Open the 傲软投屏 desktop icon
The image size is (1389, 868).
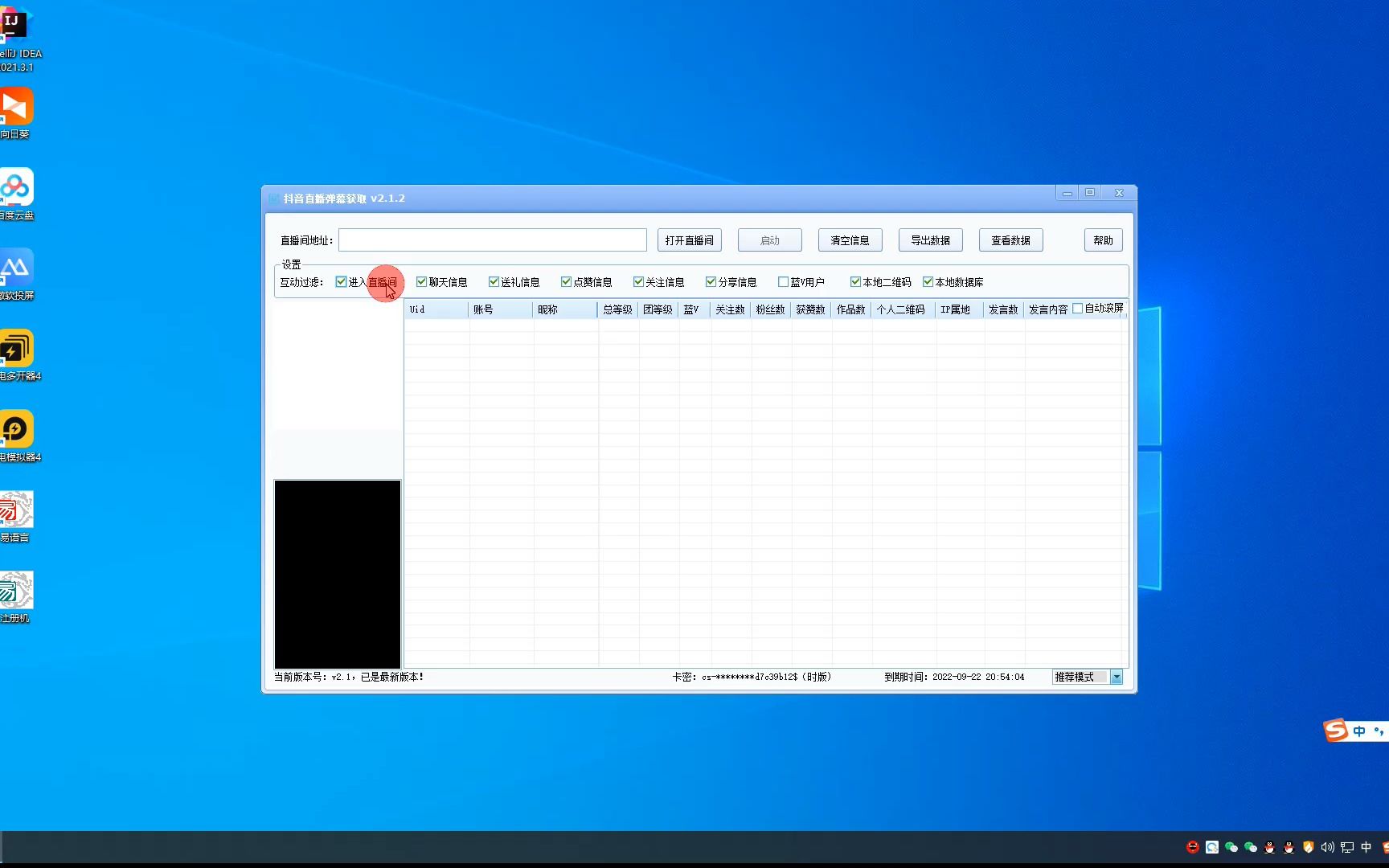point(16,275)
